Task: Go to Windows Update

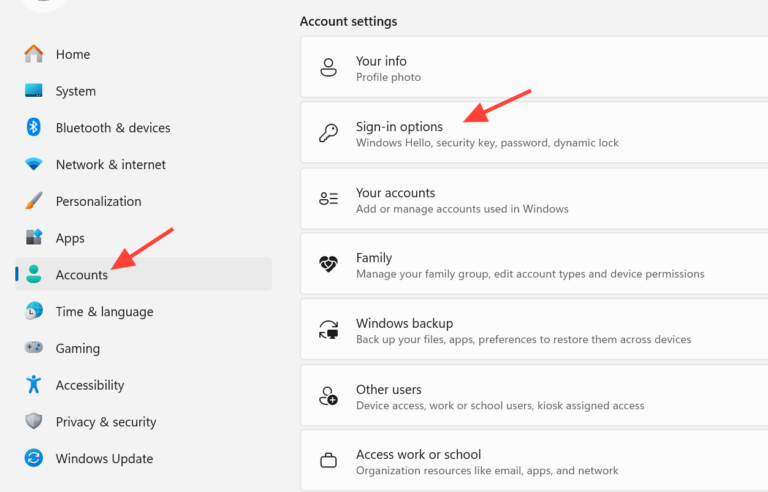Action: (144, 458)
